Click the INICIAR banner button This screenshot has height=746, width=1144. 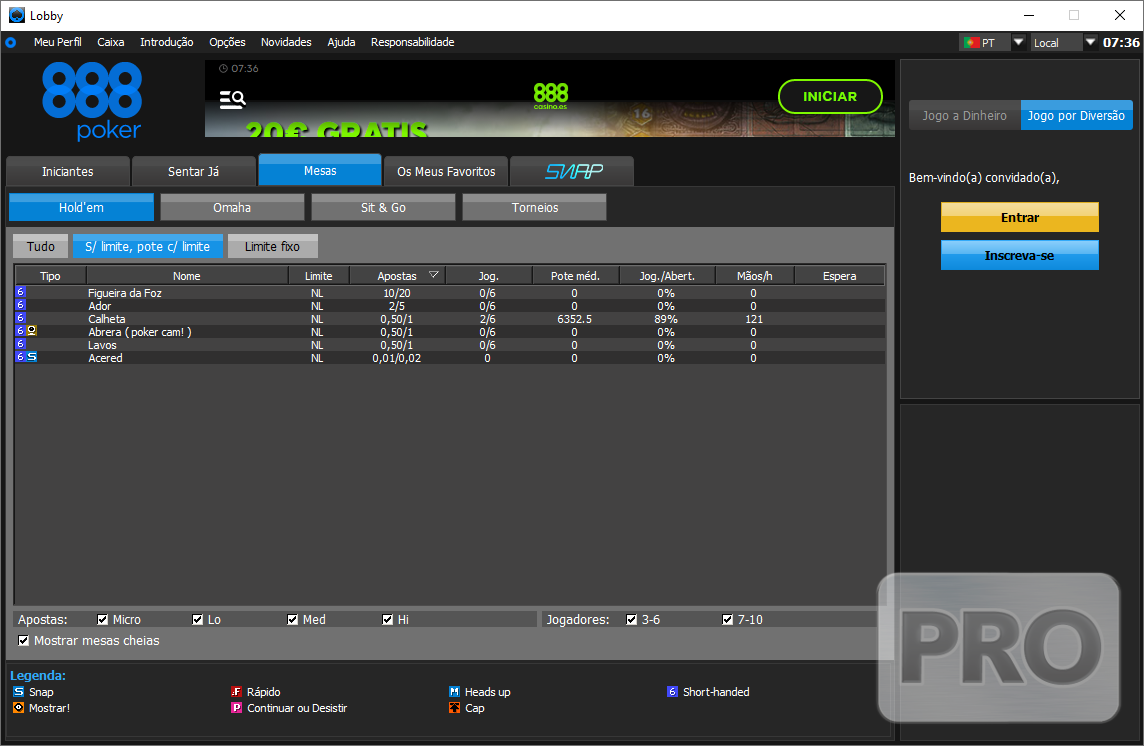(x=830, y=96)
